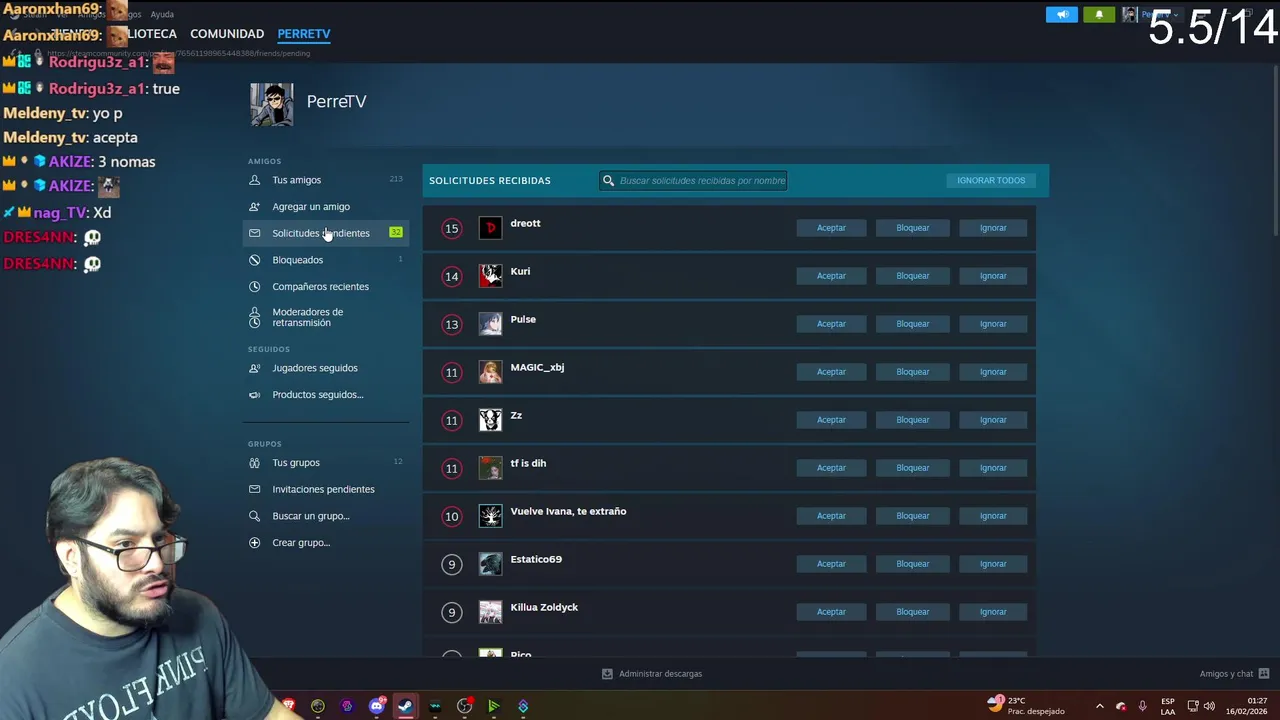Click the magnifier icon in requests search
This screenshot has width=1280, height=720.
608,181
